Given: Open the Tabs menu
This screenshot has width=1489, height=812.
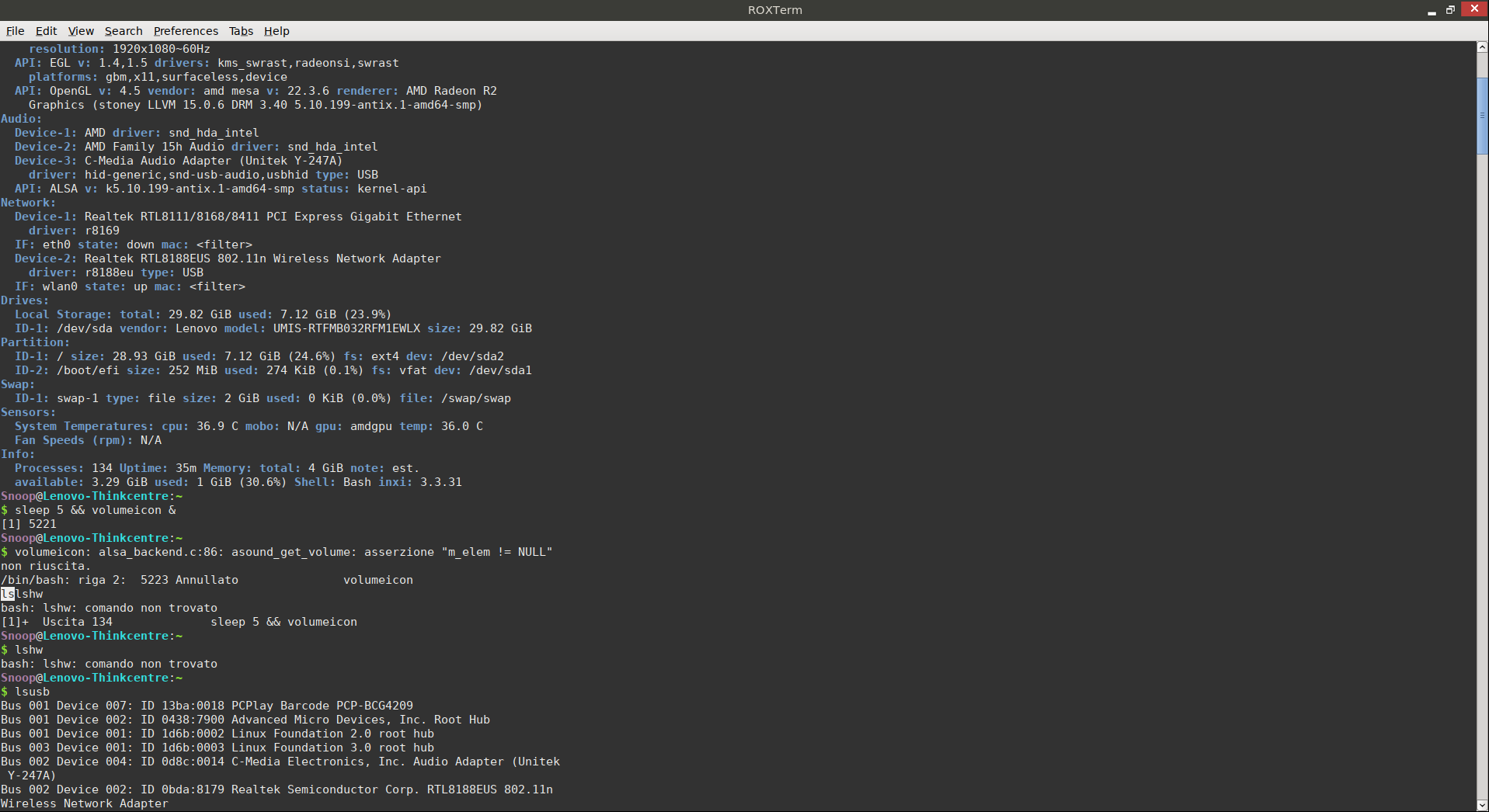Looking at the screenshot, I should 241,31.
